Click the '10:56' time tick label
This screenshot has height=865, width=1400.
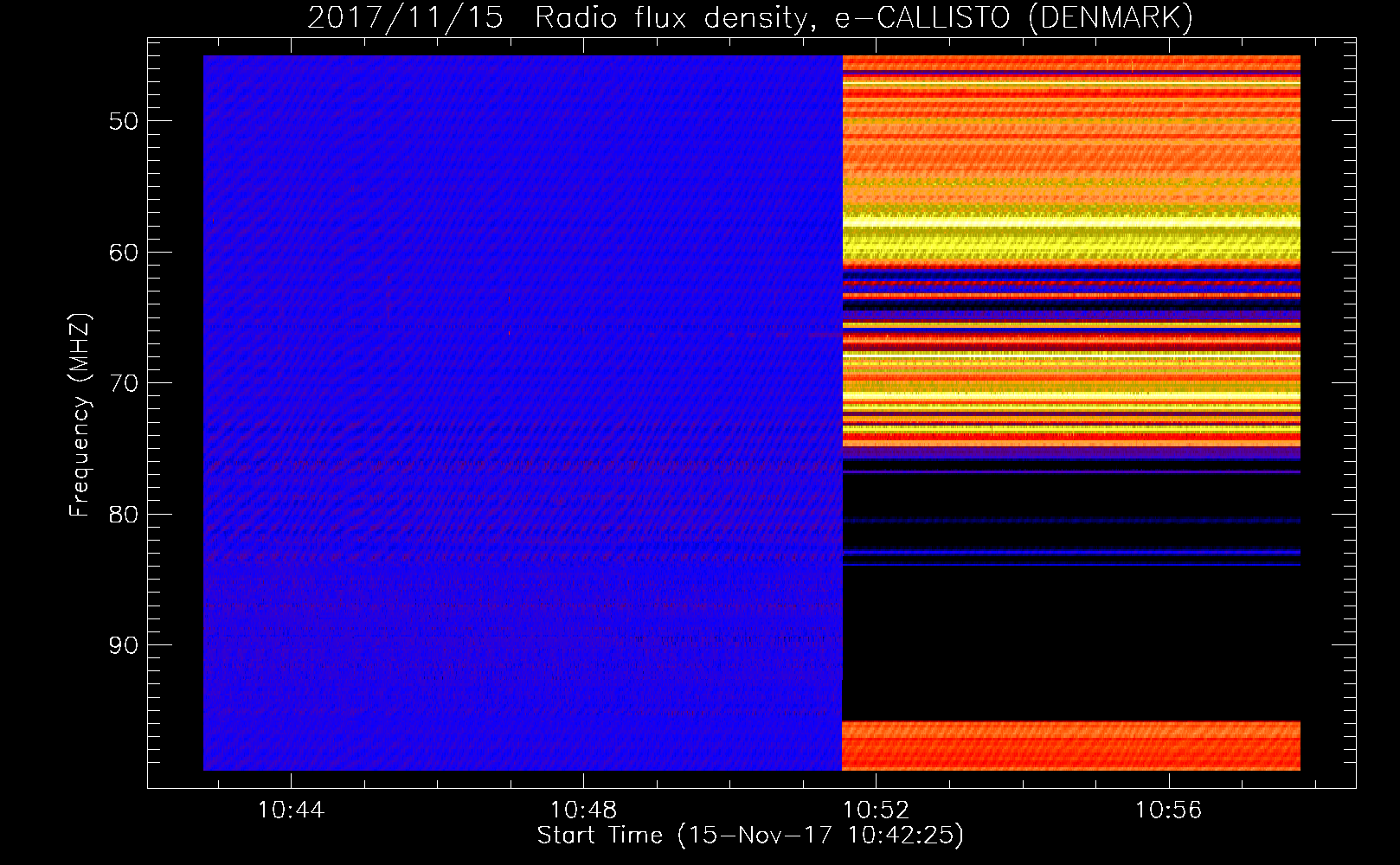point(1169,810)
